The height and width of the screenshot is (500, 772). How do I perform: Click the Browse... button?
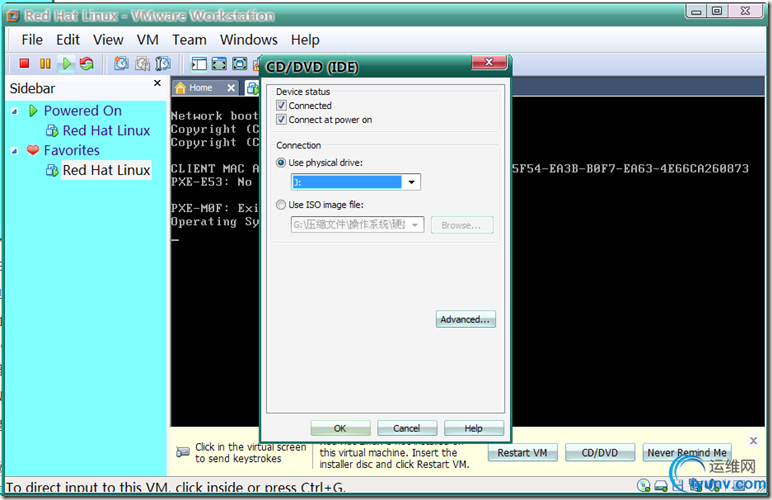coord(461,225)
